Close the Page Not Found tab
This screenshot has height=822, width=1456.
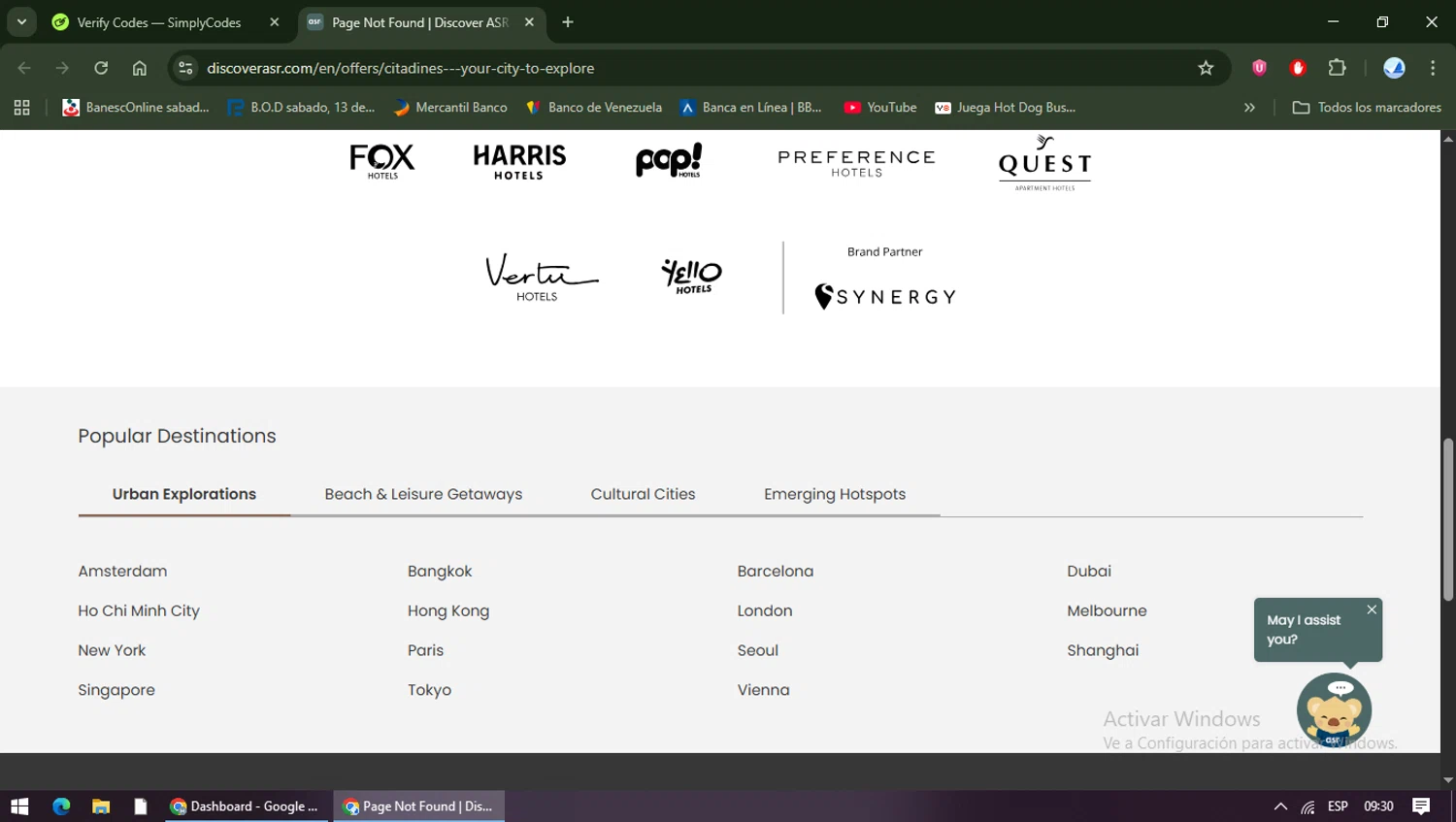529,22
